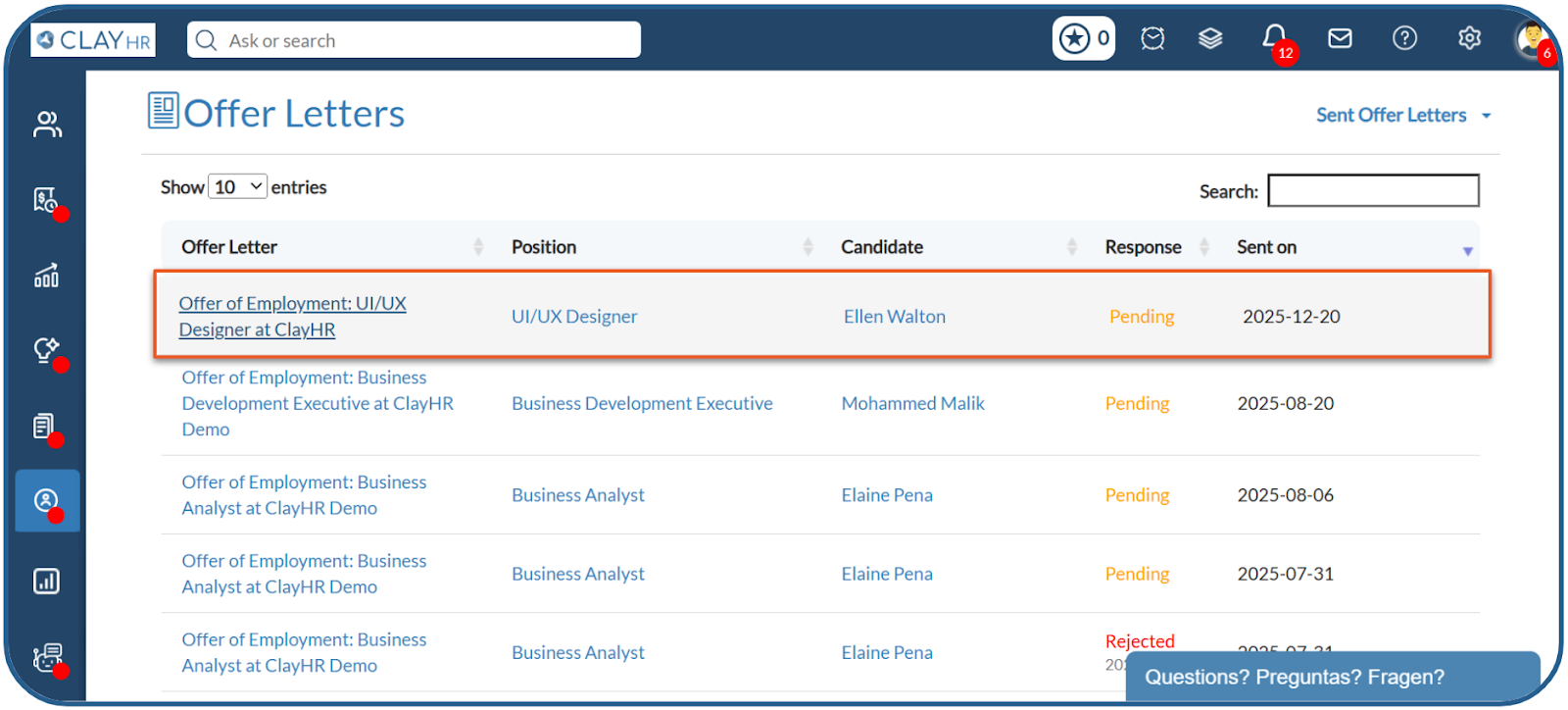Open the notifications bell icon
Image resolution: width=1568 pixels, height=710 pixels.
coord(1273,37)
